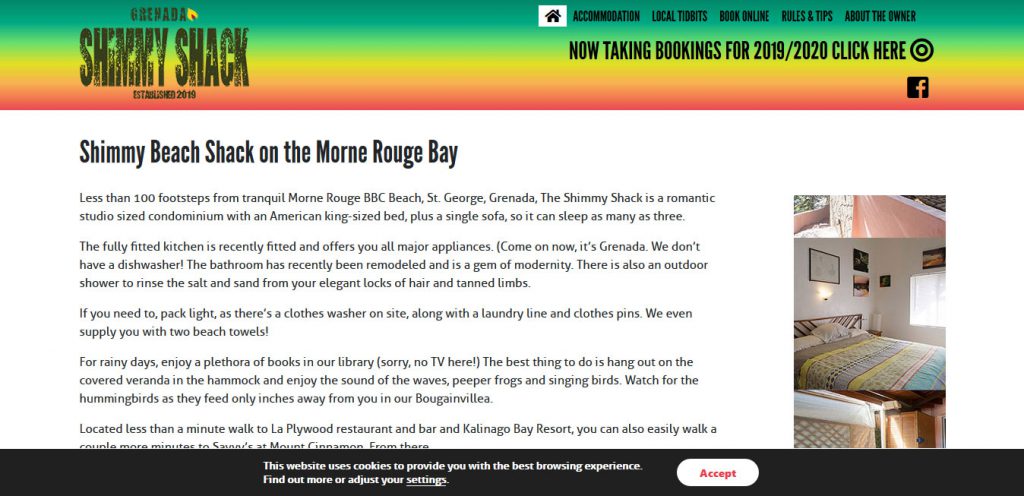View the wooden veranda photo thumbnail

[869, 419]
